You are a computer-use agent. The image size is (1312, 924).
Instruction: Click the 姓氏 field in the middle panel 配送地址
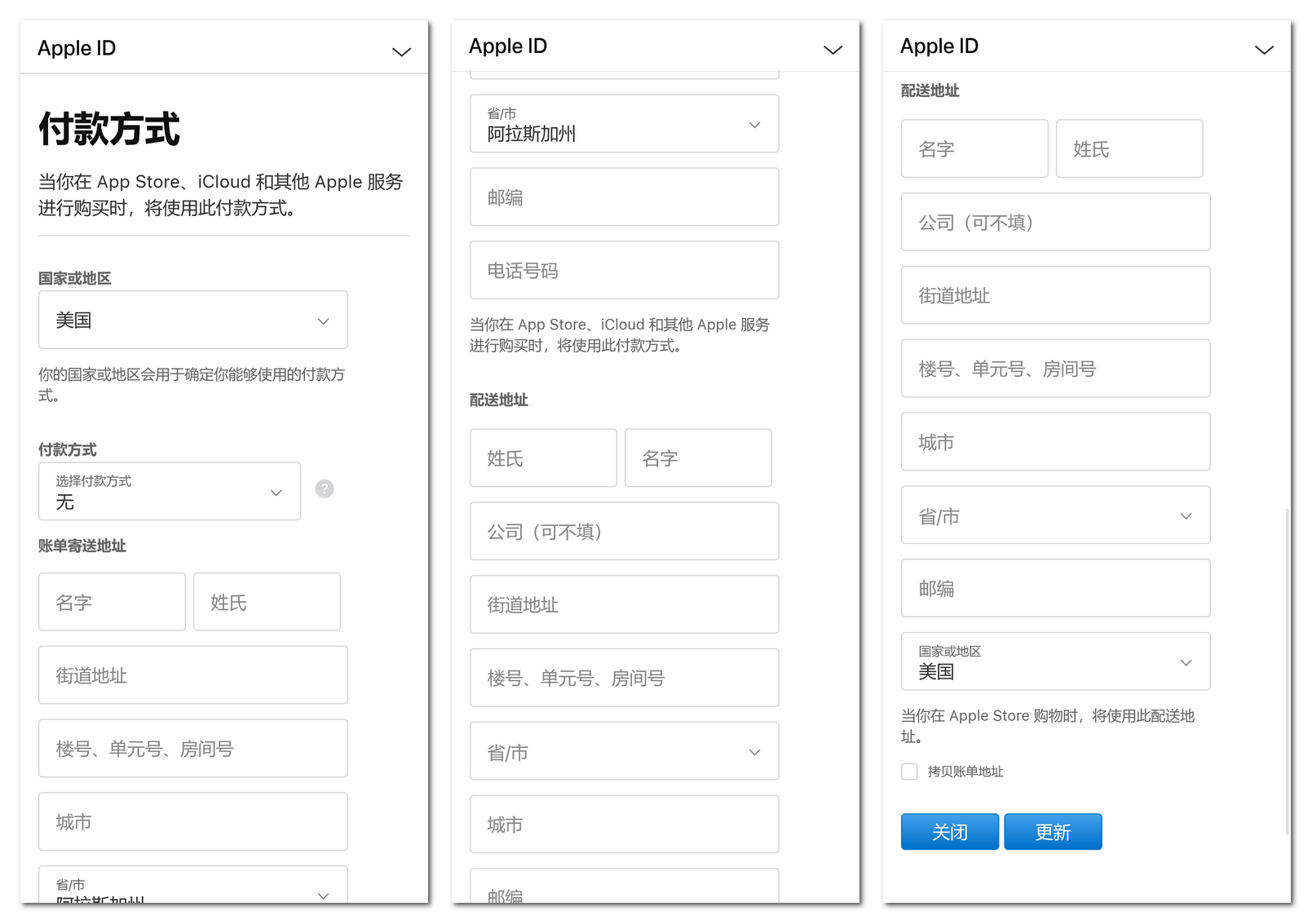pyautogui.click(x=543, y=458)
